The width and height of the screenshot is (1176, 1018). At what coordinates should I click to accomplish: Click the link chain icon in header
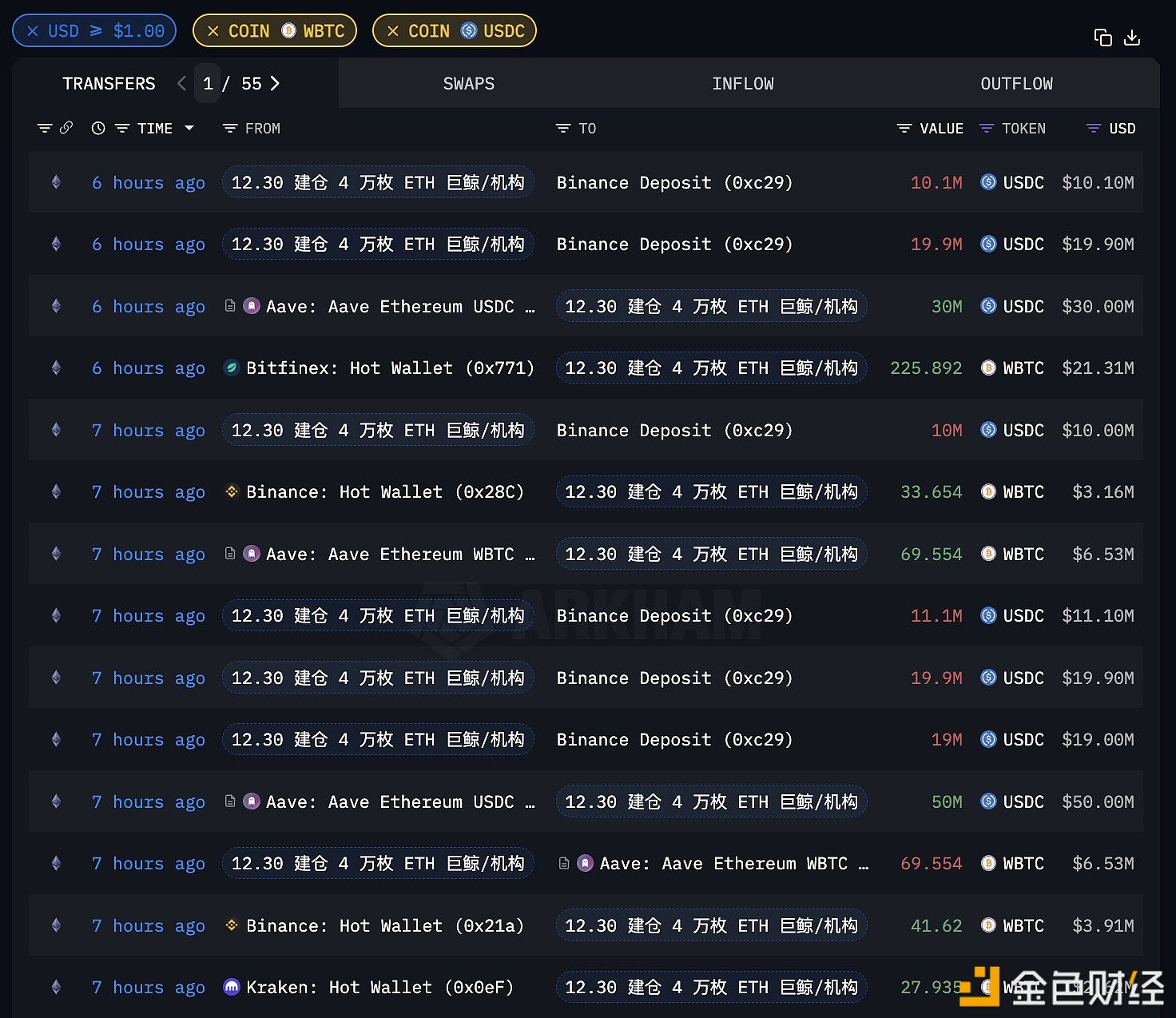click(x=66, y=128)
